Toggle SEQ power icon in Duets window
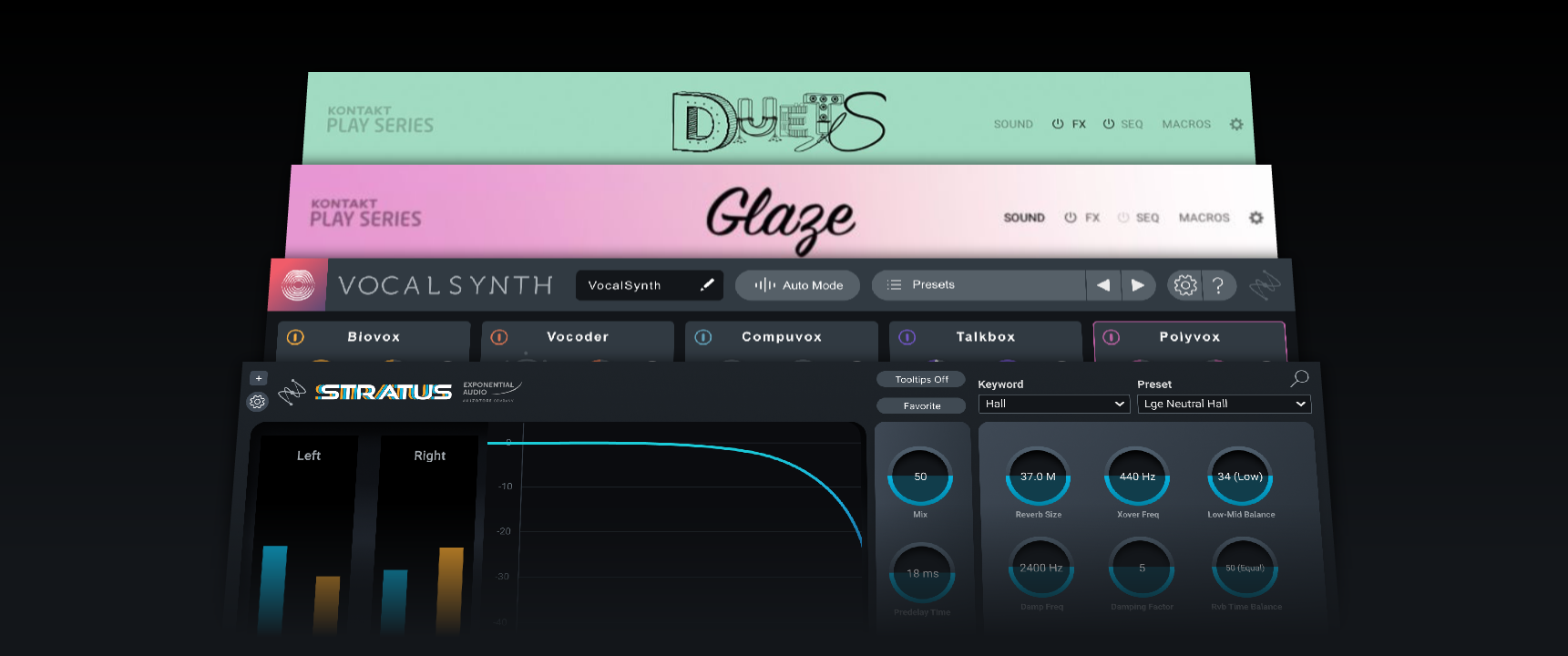Image resolution: width=1568 pixels, height=656 pixels. tap(1109, 124)
